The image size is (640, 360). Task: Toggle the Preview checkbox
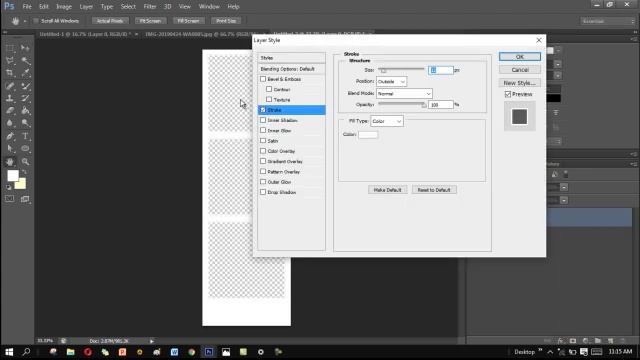(x=508, y=94)
